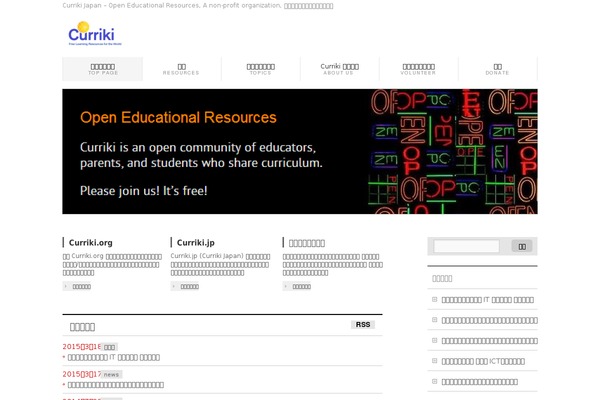600x400 pixels.
Task: Click the news category tag
Action: [x=111, y=375]
